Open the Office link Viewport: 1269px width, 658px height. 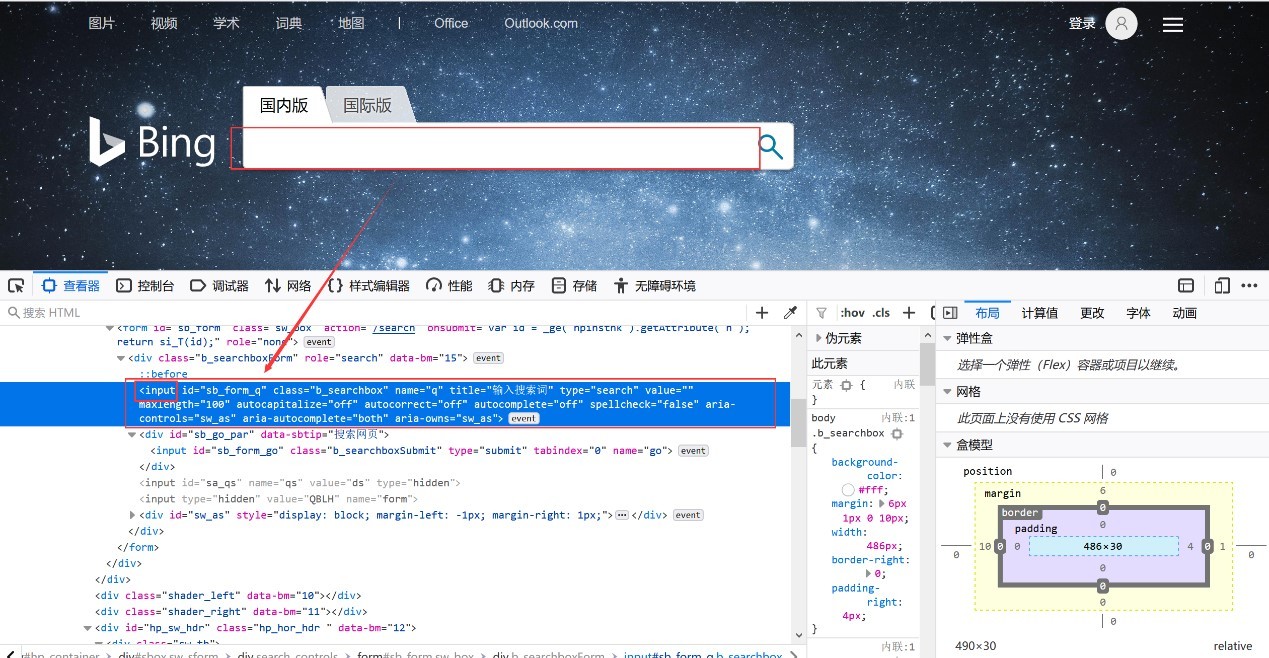[x=451, y=23]
